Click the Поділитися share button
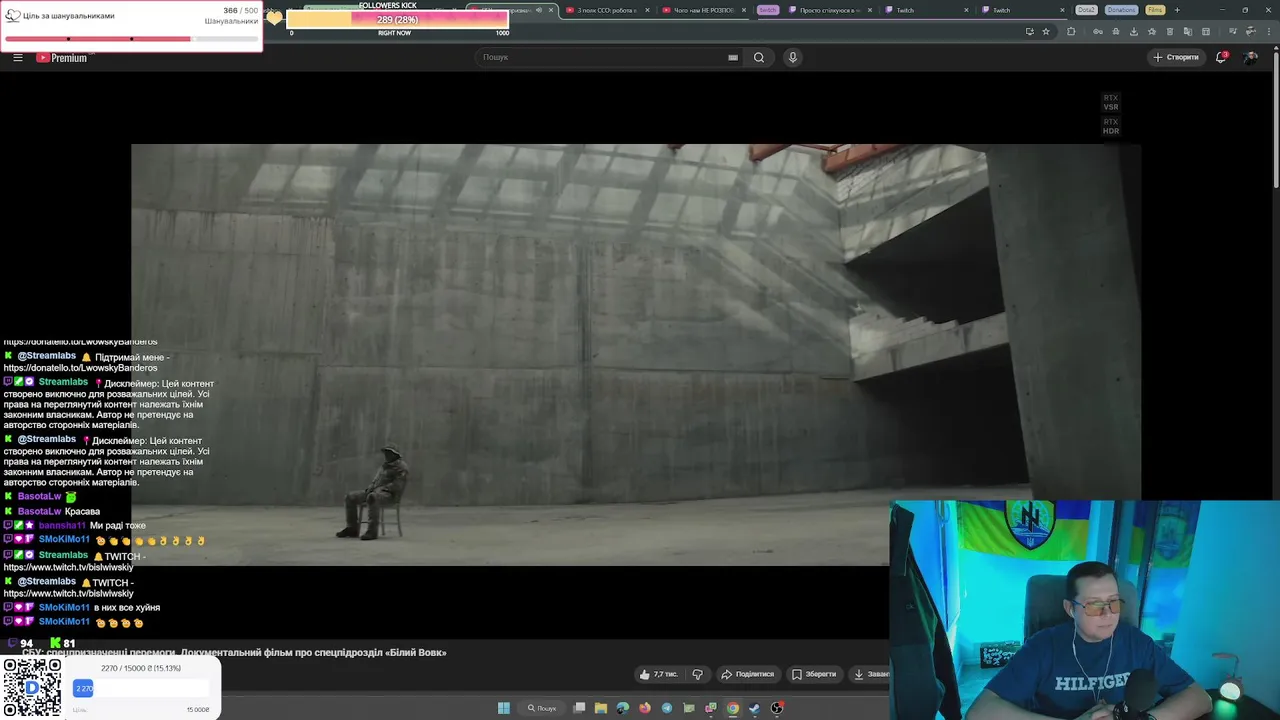The width and height of the screenshot is (1280, 720). [749, 674]
